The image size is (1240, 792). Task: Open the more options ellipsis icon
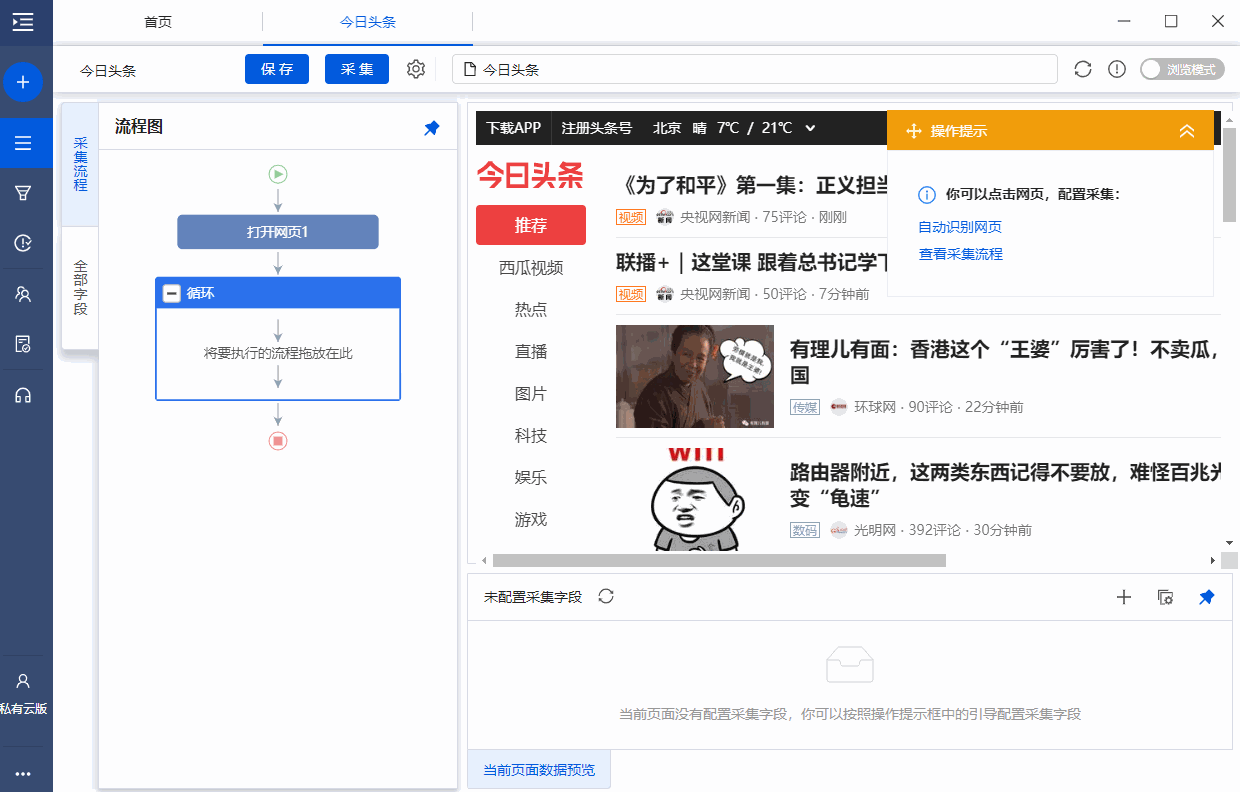tap(23, 774)
